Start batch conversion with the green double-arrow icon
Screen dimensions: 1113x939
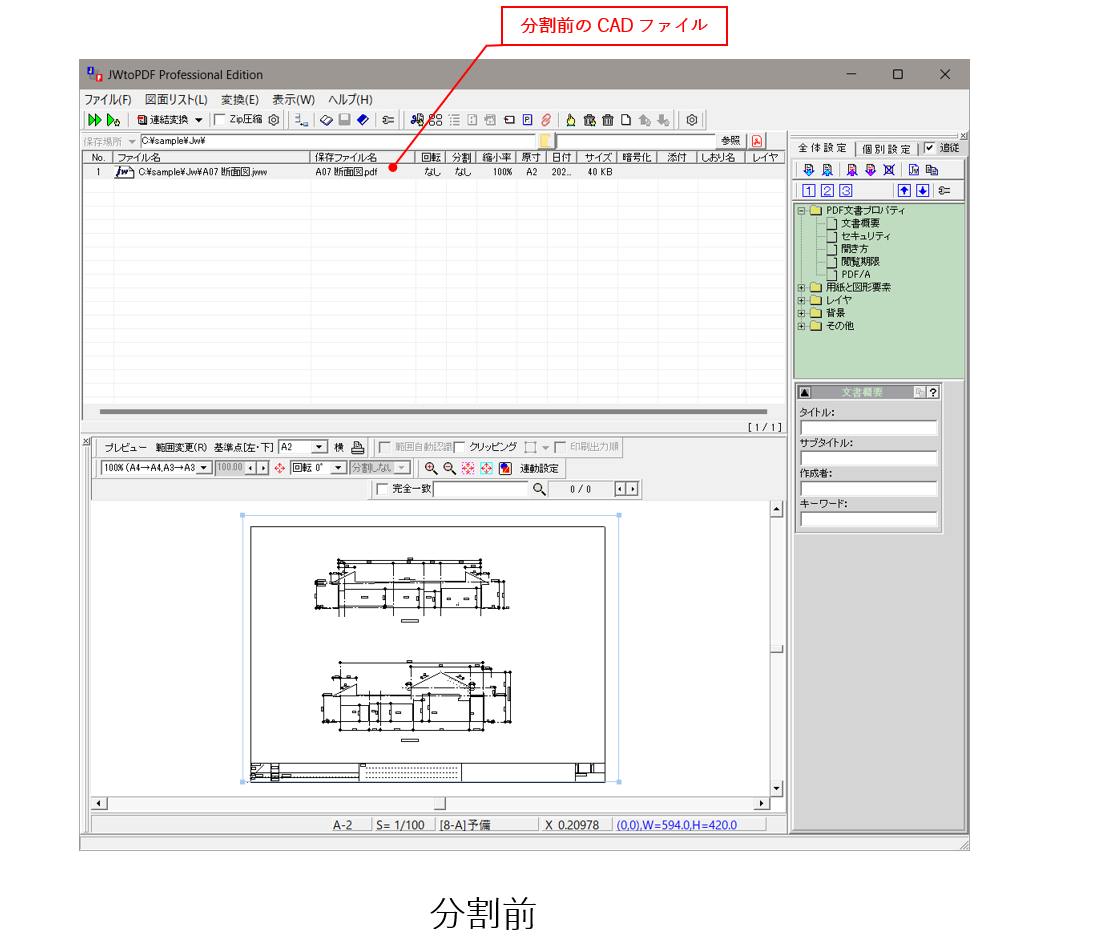(92, 119)
